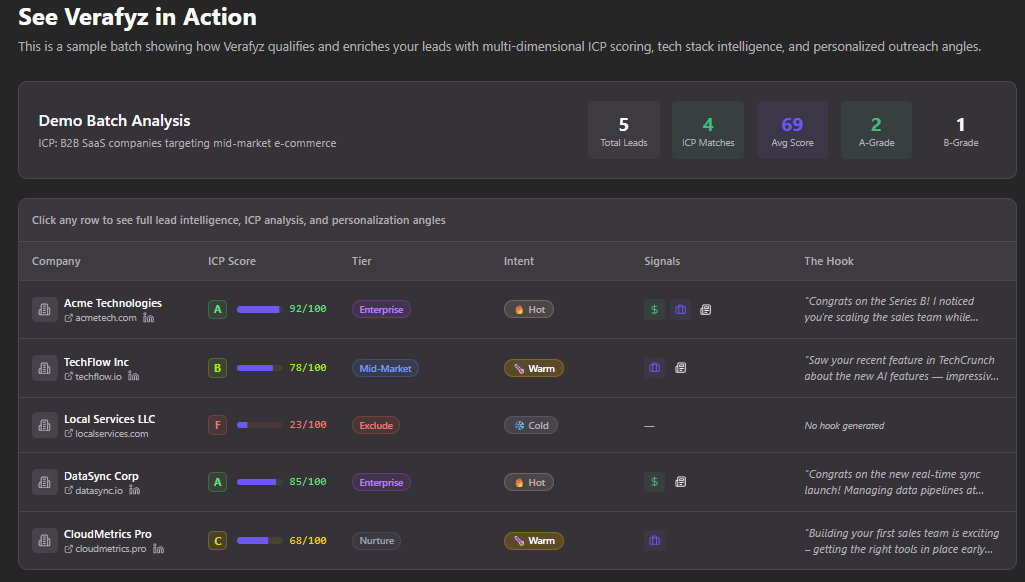The image size is (1025, 582).
Task: Open the localservices.com website link
Action: click(110, 434)
